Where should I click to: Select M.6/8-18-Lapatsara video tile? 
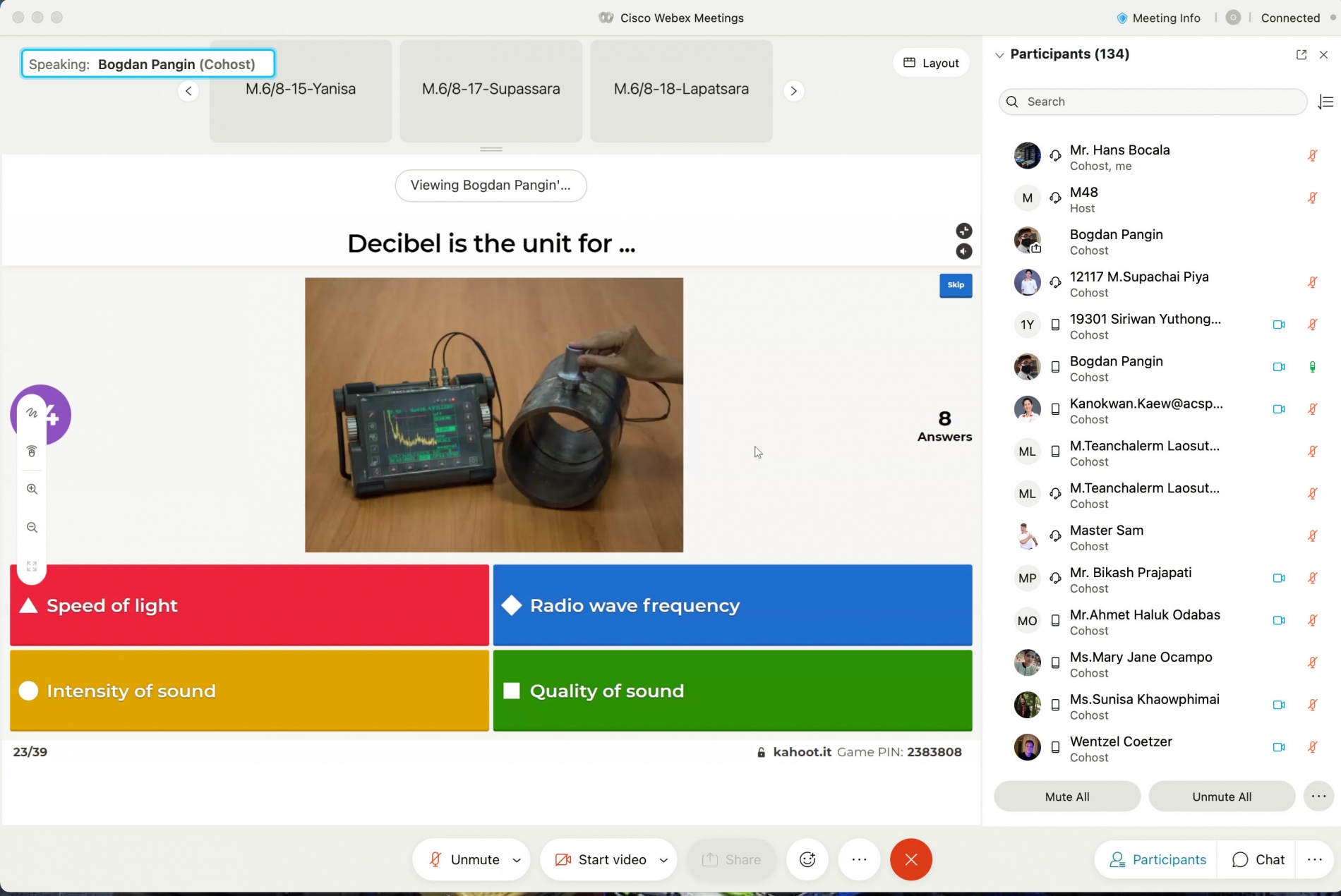click(x=681, y=91)
